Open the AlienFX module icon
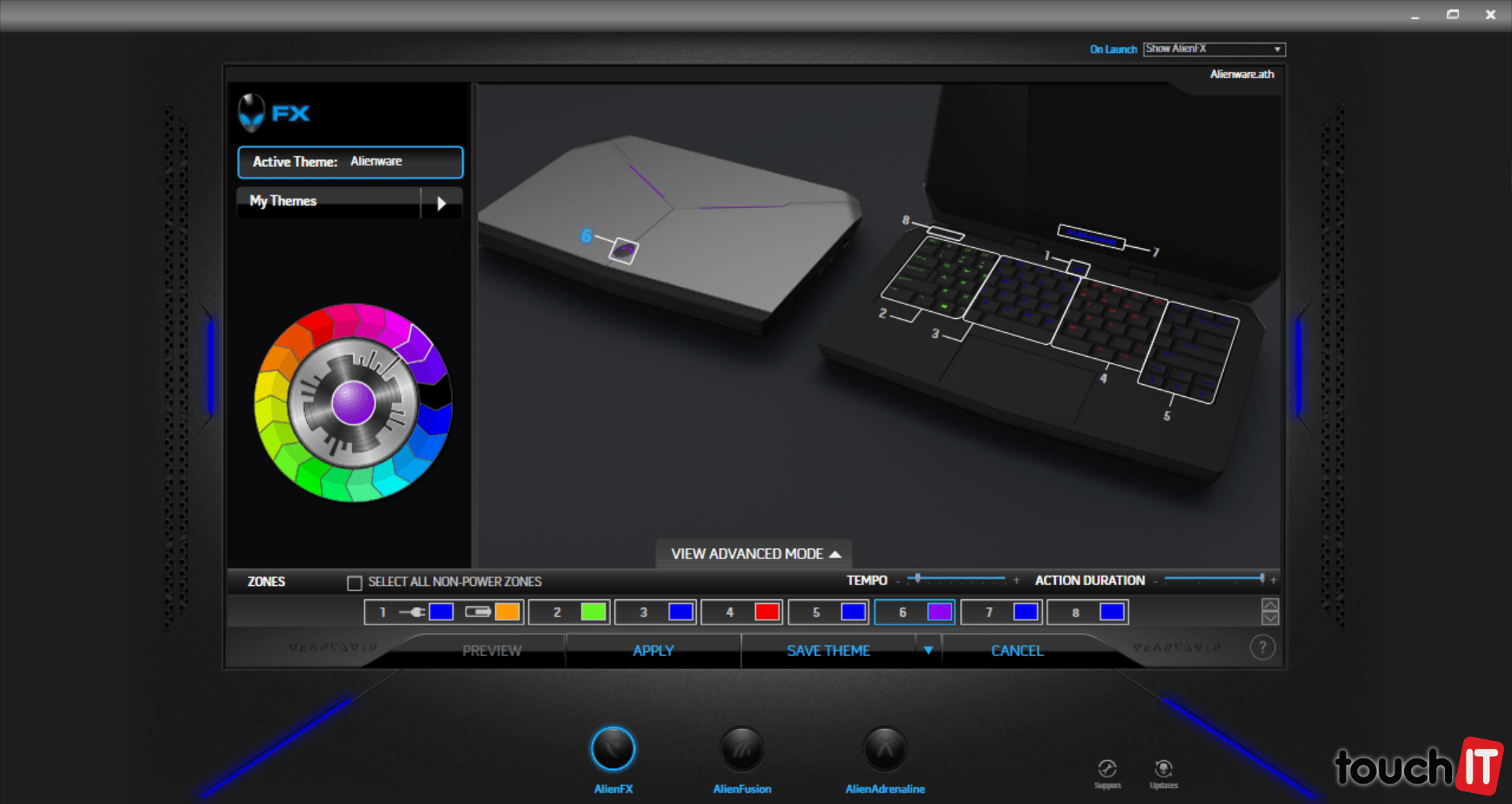 (x=613, y=748)
